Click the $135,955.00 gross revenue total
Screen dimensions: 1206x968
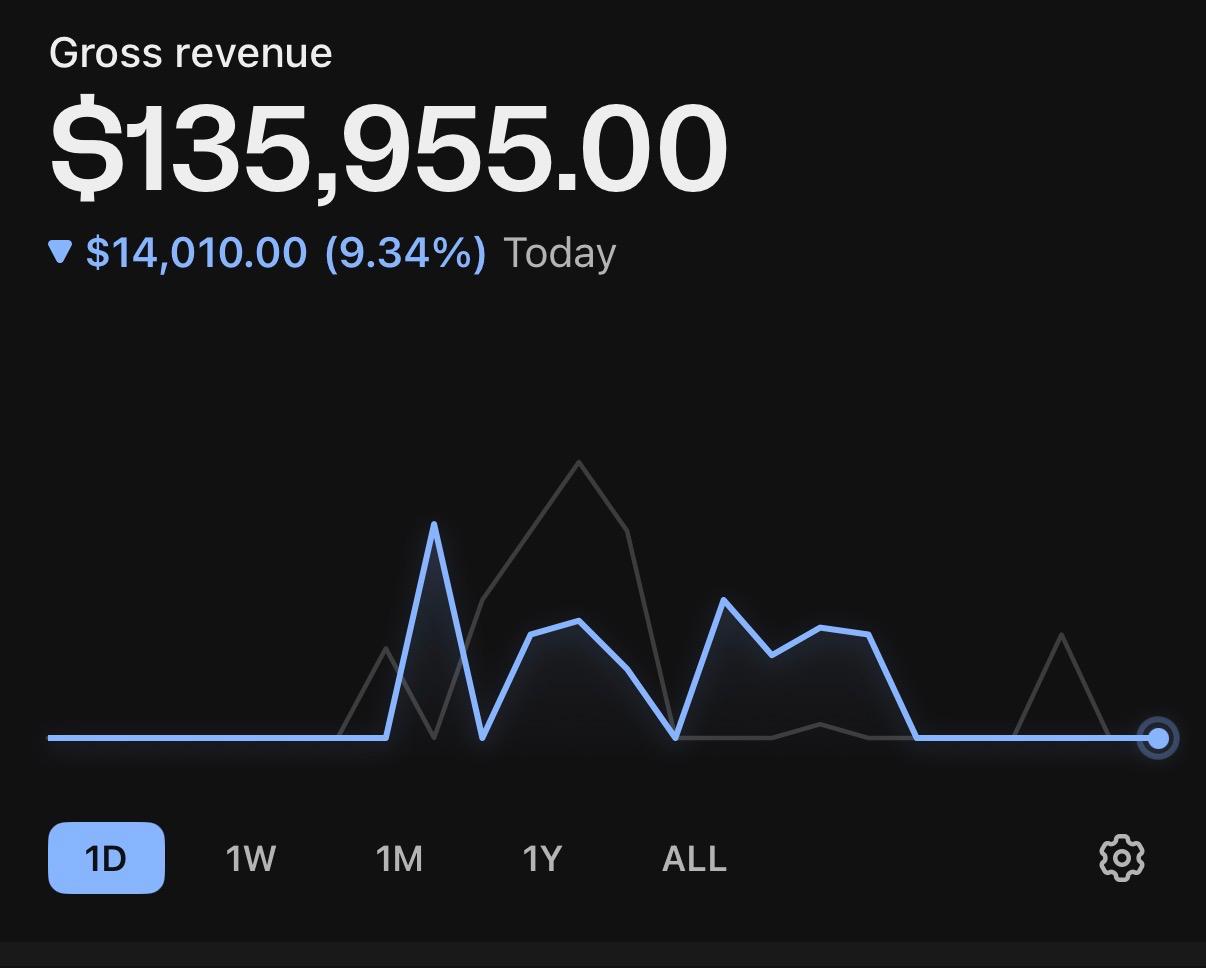tap(389, 150)
